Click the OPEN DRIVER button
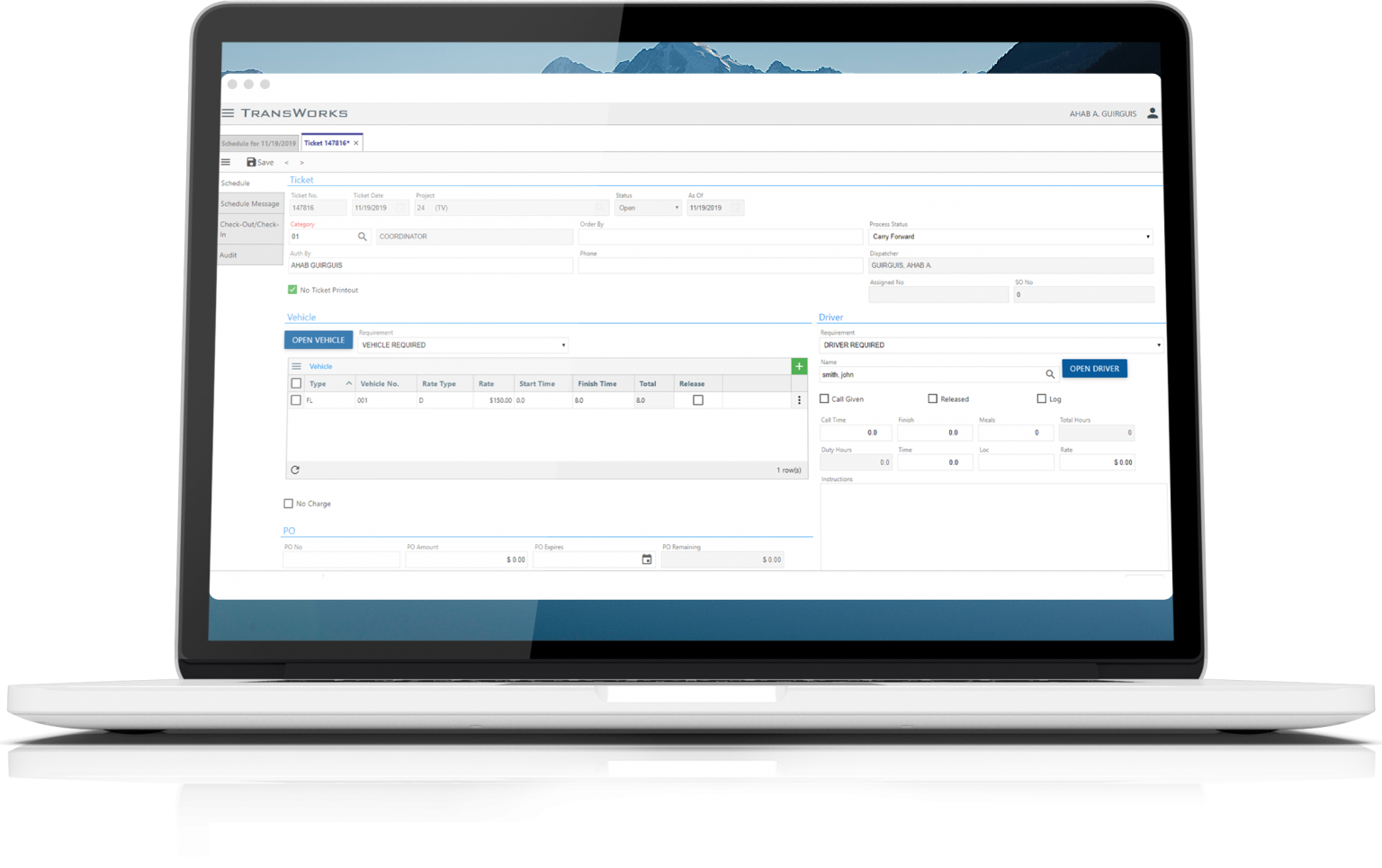The width and height of the screenshot is (1382, 868). point(1094,368)
